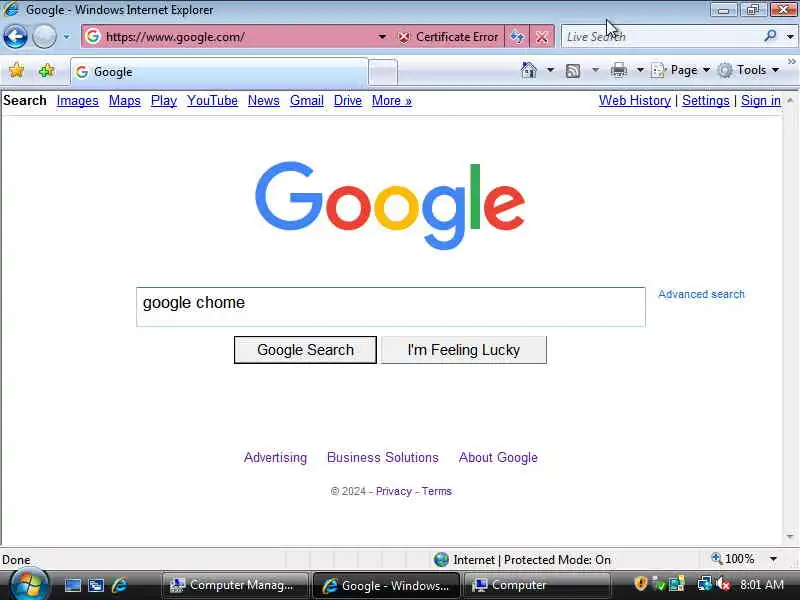Viewport: 800px width, 600px height.
Task: Click the Home toolbar icon
Action: 529,70
